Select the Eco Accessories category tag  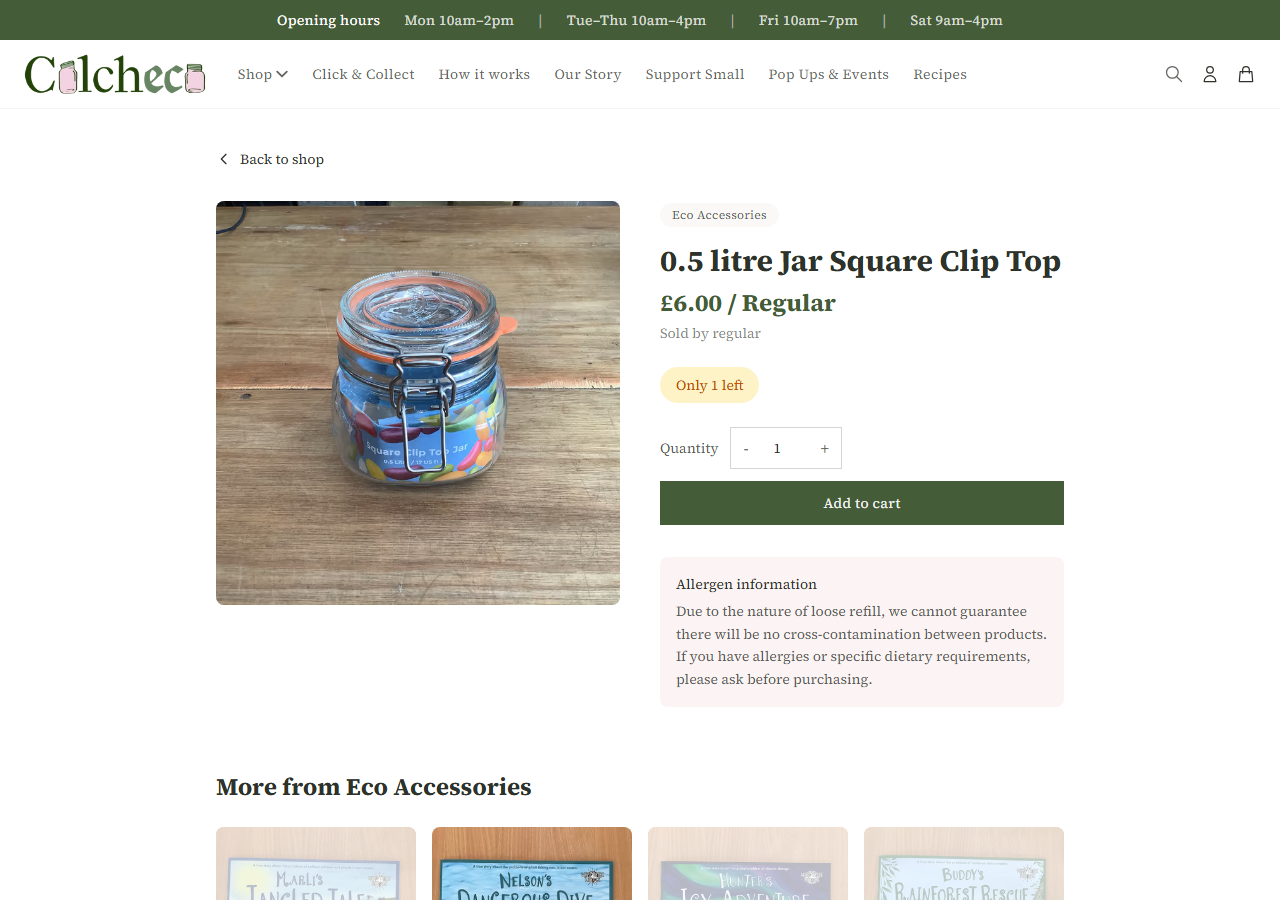[719, 215]
